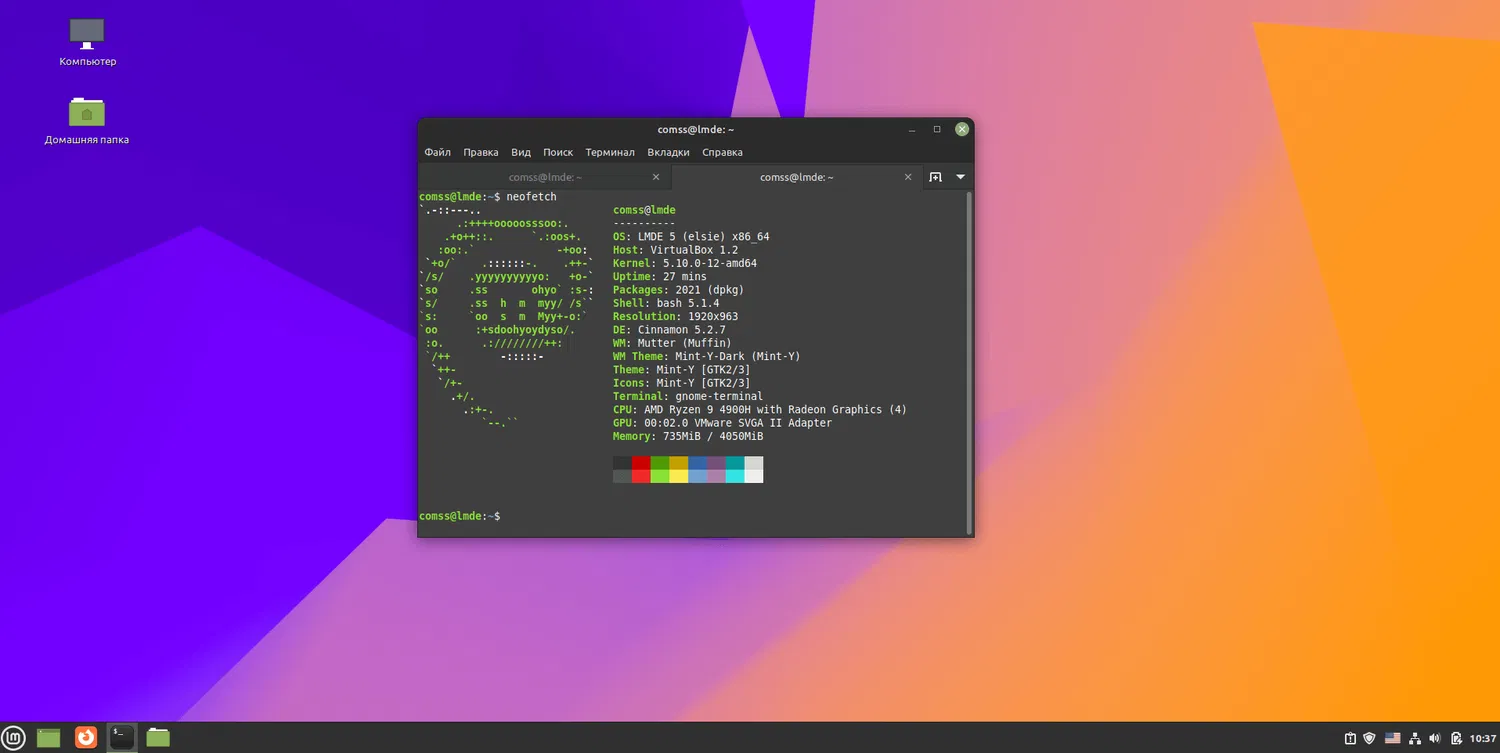Viewport: 1500px width, 753px height.
Task: Click the shield icon in the system tray
Action: (x=1370, y=739)
